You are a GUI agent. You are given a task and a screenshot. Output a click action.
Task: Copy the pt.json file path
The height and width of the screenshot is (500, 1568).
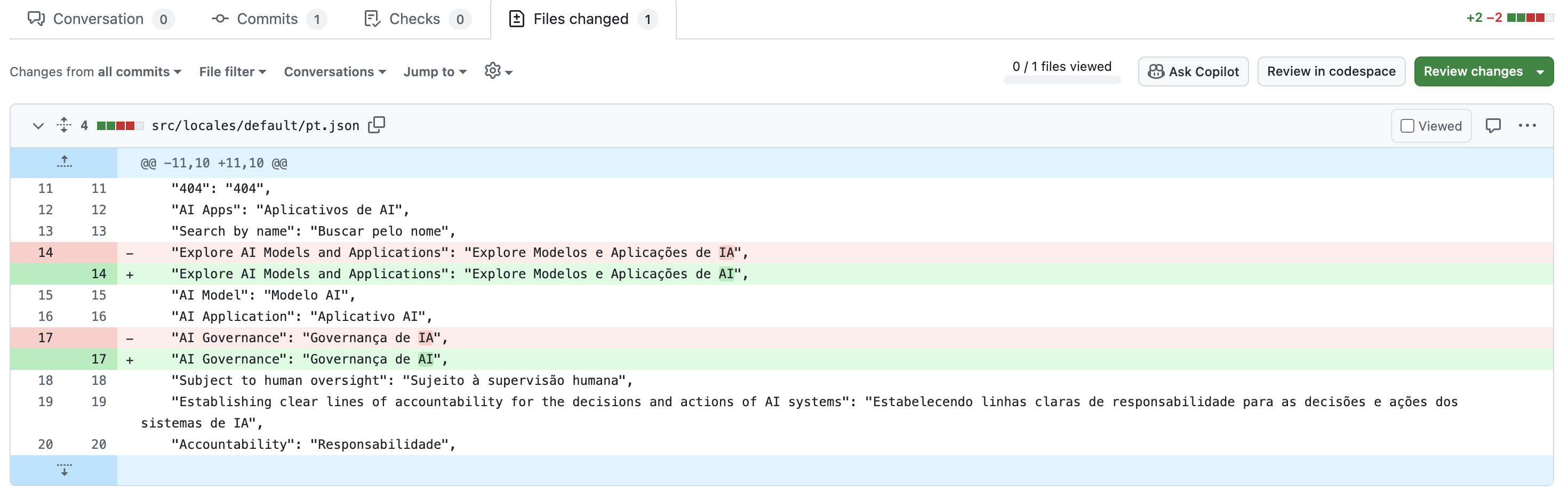[x=377, y=125]
